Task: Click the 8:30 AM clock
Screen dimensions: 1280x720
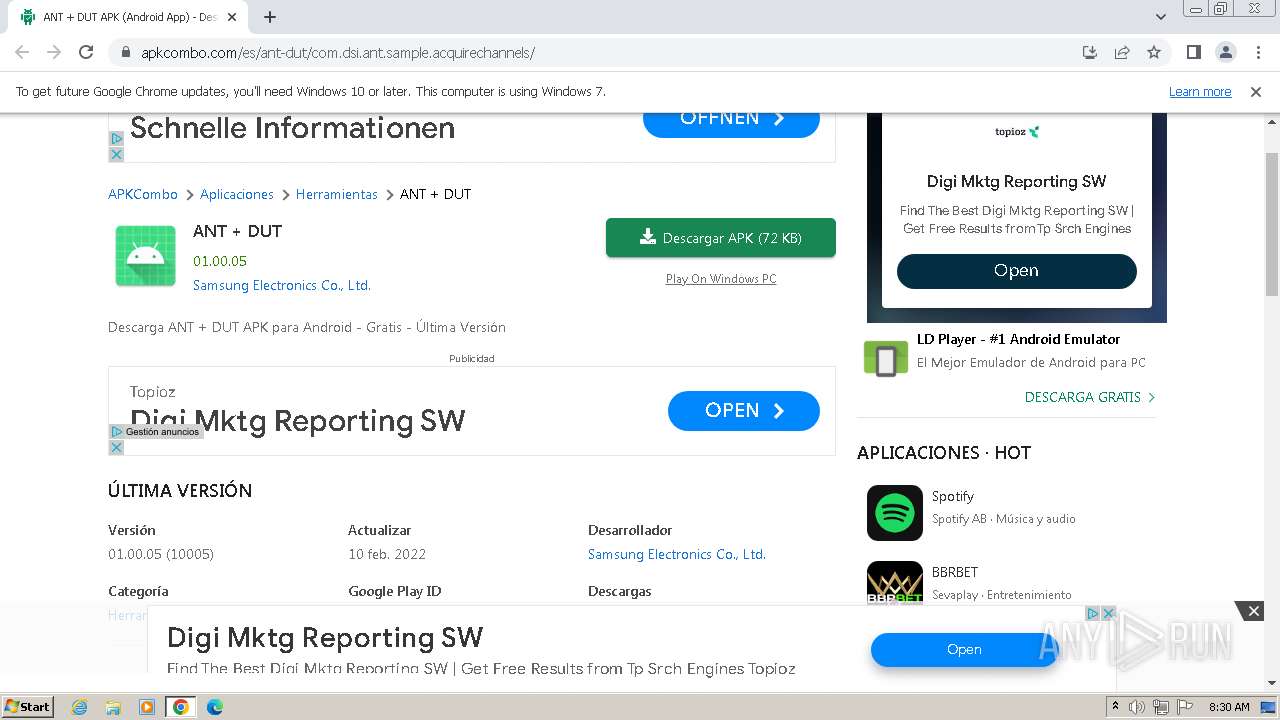Action: tap(1229, 707)
